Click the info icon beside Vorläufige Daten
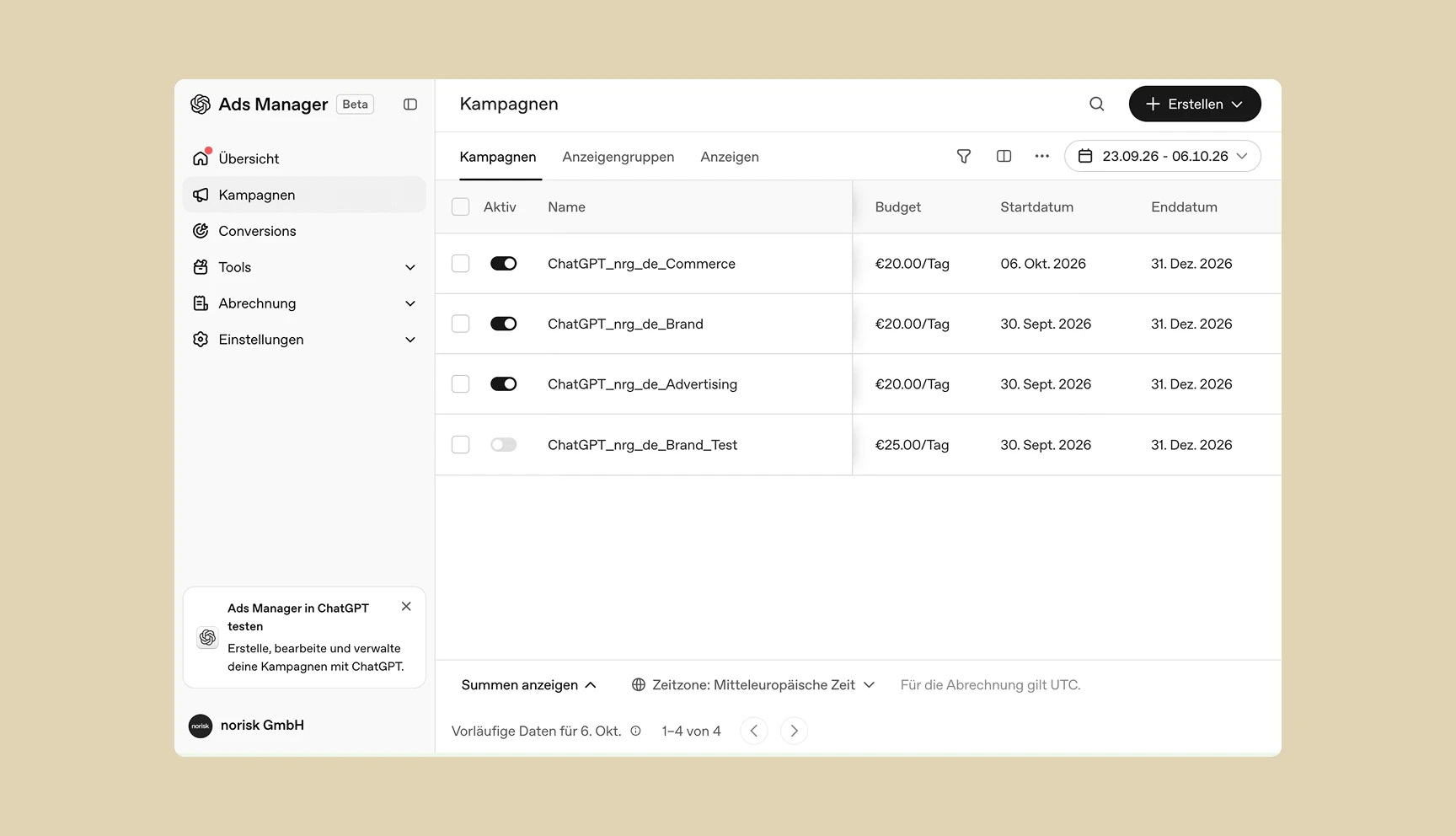The height and width of the screenshot is (836, 1456). click(636, 731)
